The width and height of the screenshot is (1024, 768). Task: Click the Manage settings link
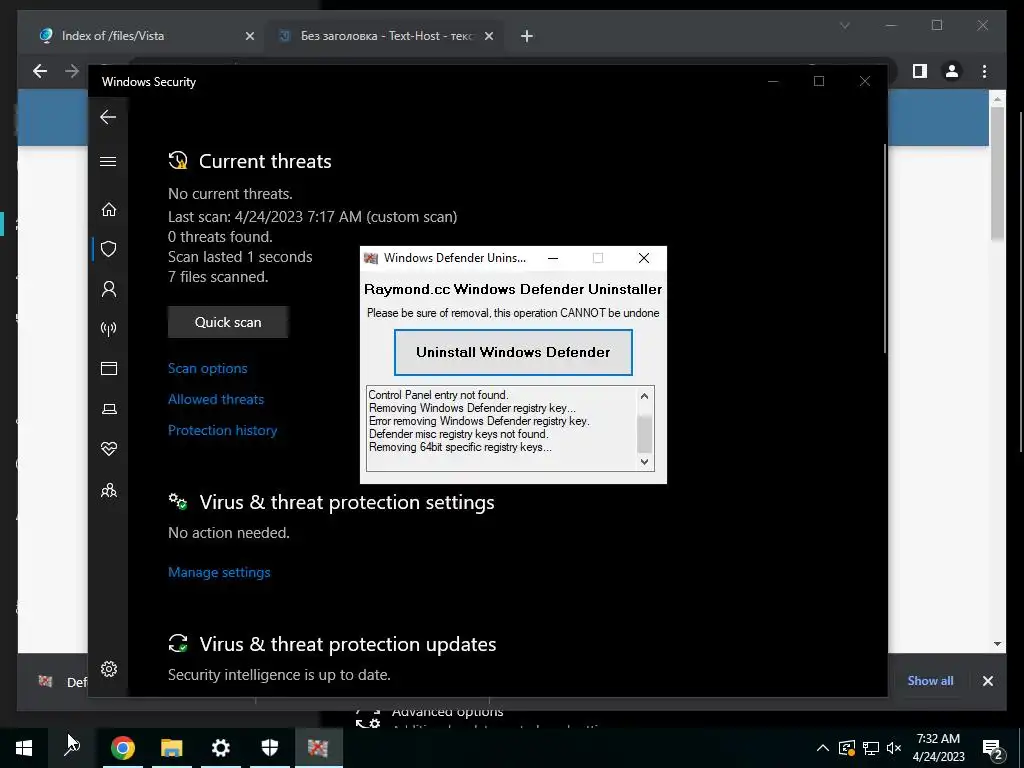tap(219, 572)
